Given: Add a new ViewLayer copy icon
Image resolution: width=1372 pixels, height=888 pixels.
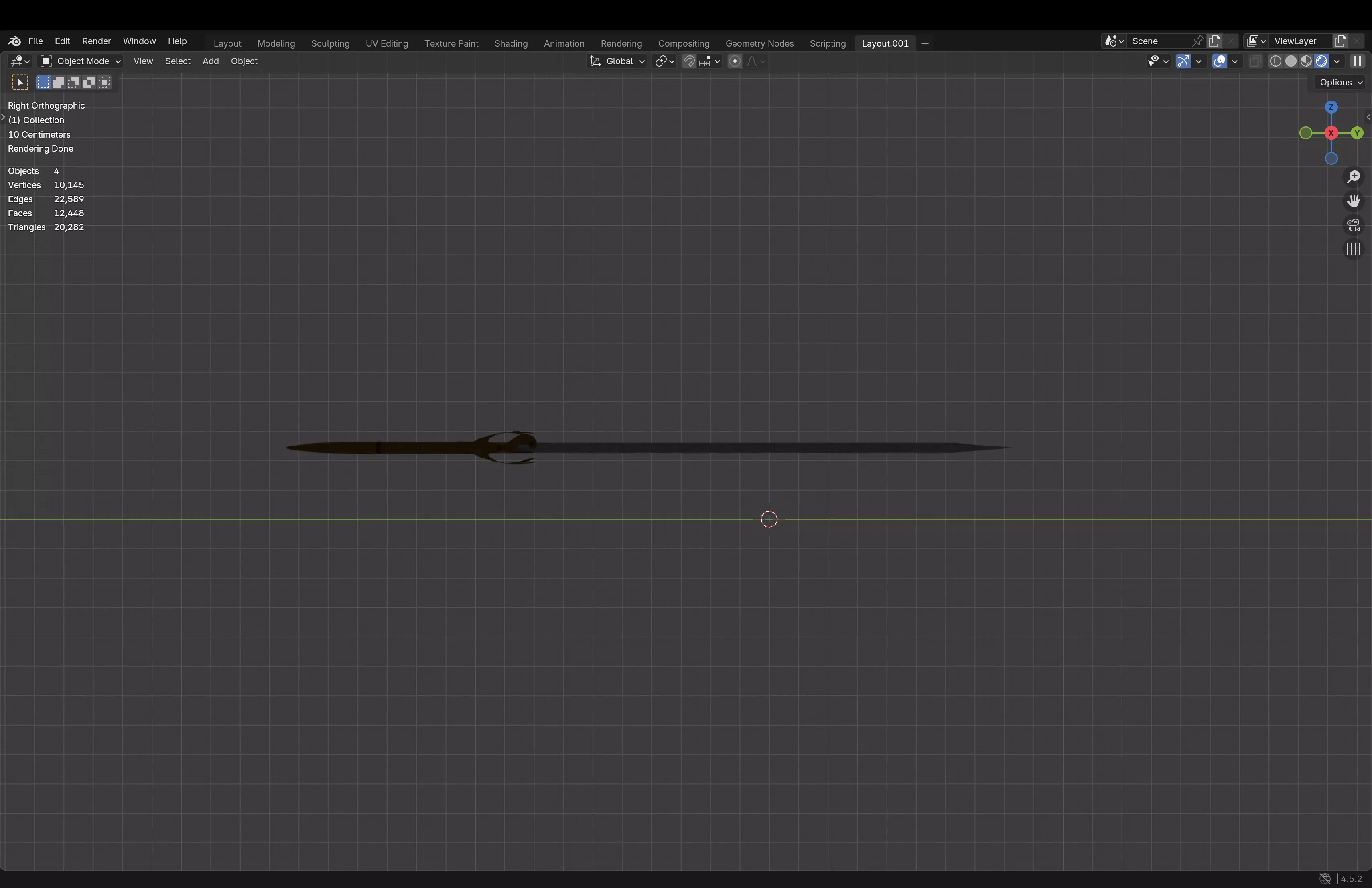Looking at the screenshot, I should coord(1340,41).
